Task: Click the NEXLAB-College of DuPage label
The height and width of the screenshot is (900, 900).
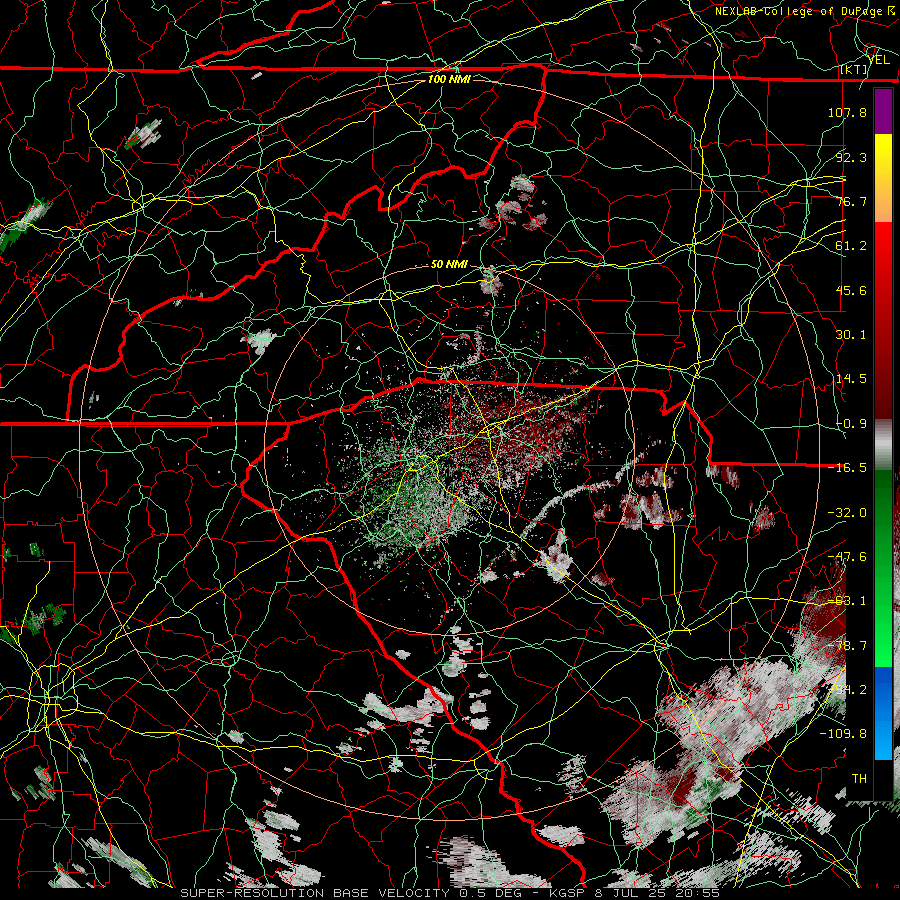Action: pos(800,11)
